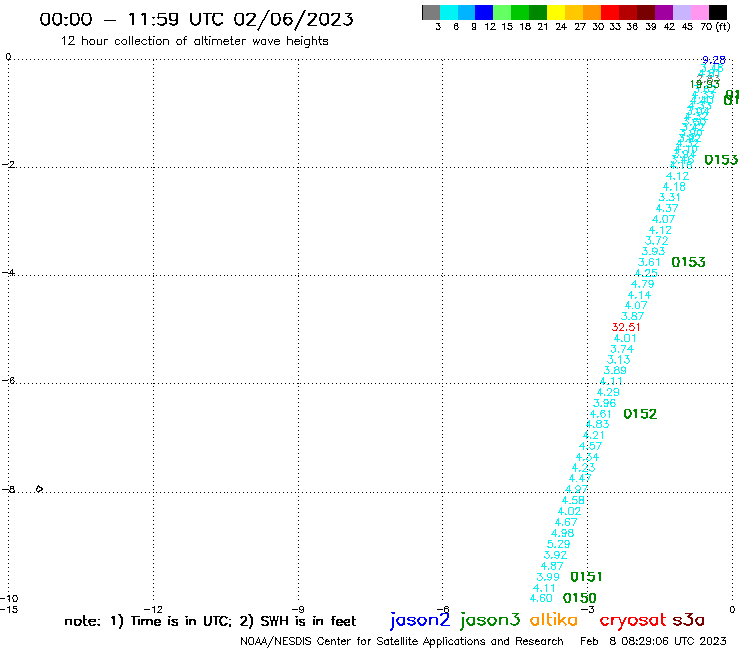This screenshot has width=740, height=650.
Task: Click the 4.01 wave height value
Action: click(x=625, y=338)
